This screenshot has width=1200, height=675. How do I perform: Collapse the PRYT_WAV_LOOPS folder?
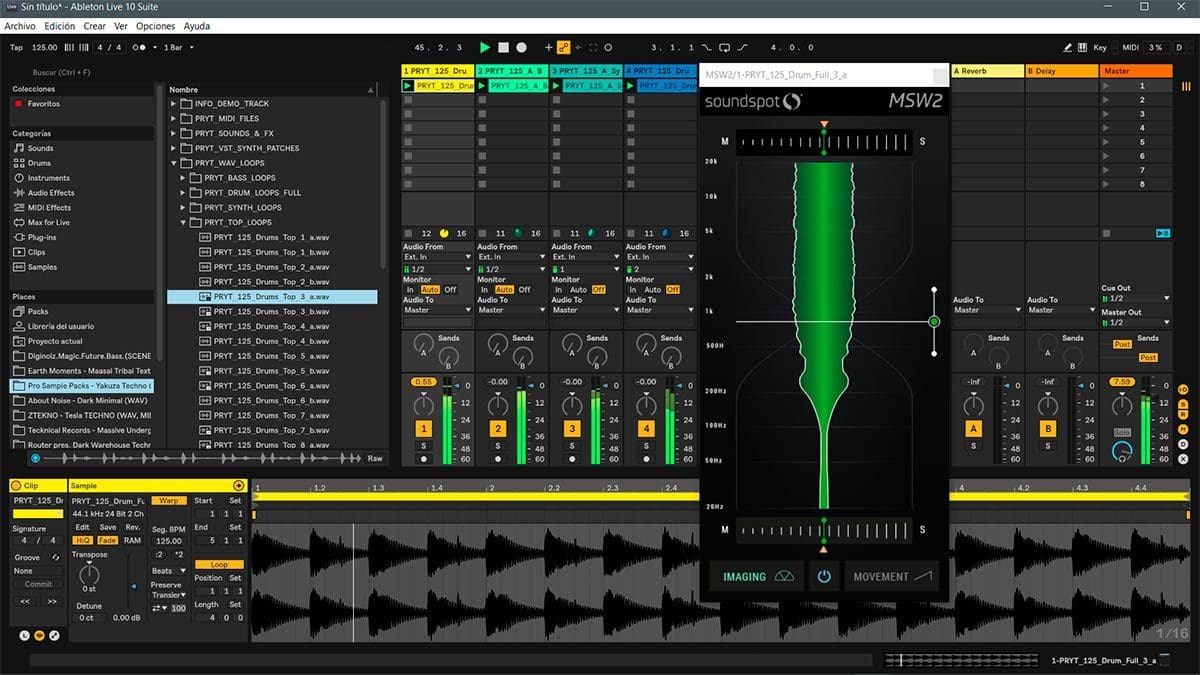(x=174, y=163)
